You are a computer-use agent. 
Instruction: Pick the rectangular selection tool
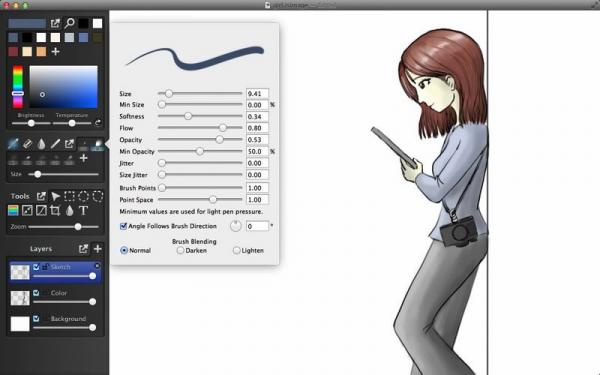(69, 196)
